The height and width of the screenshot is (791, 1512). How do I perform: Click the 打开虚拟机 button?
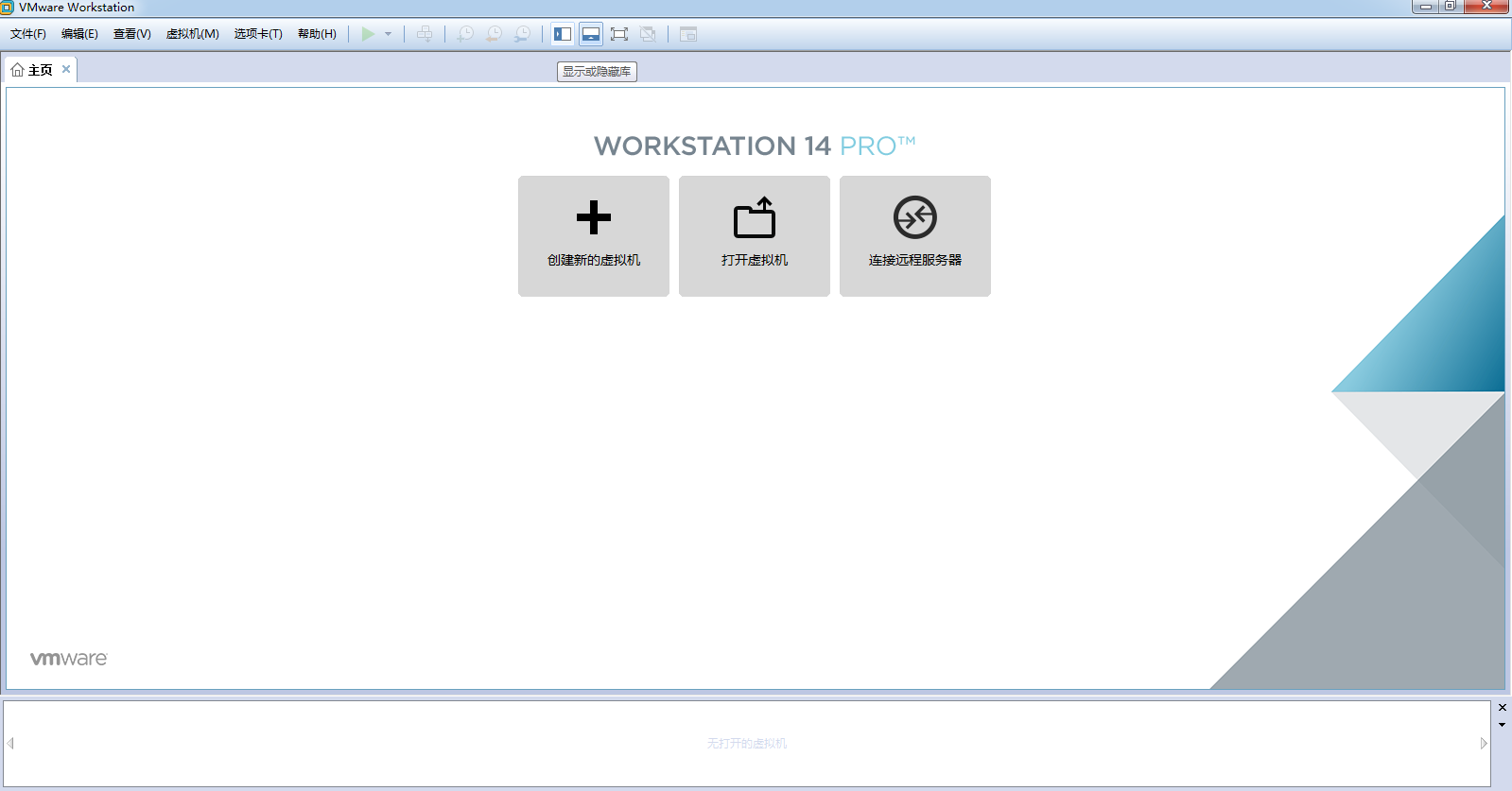coord(755,236)
